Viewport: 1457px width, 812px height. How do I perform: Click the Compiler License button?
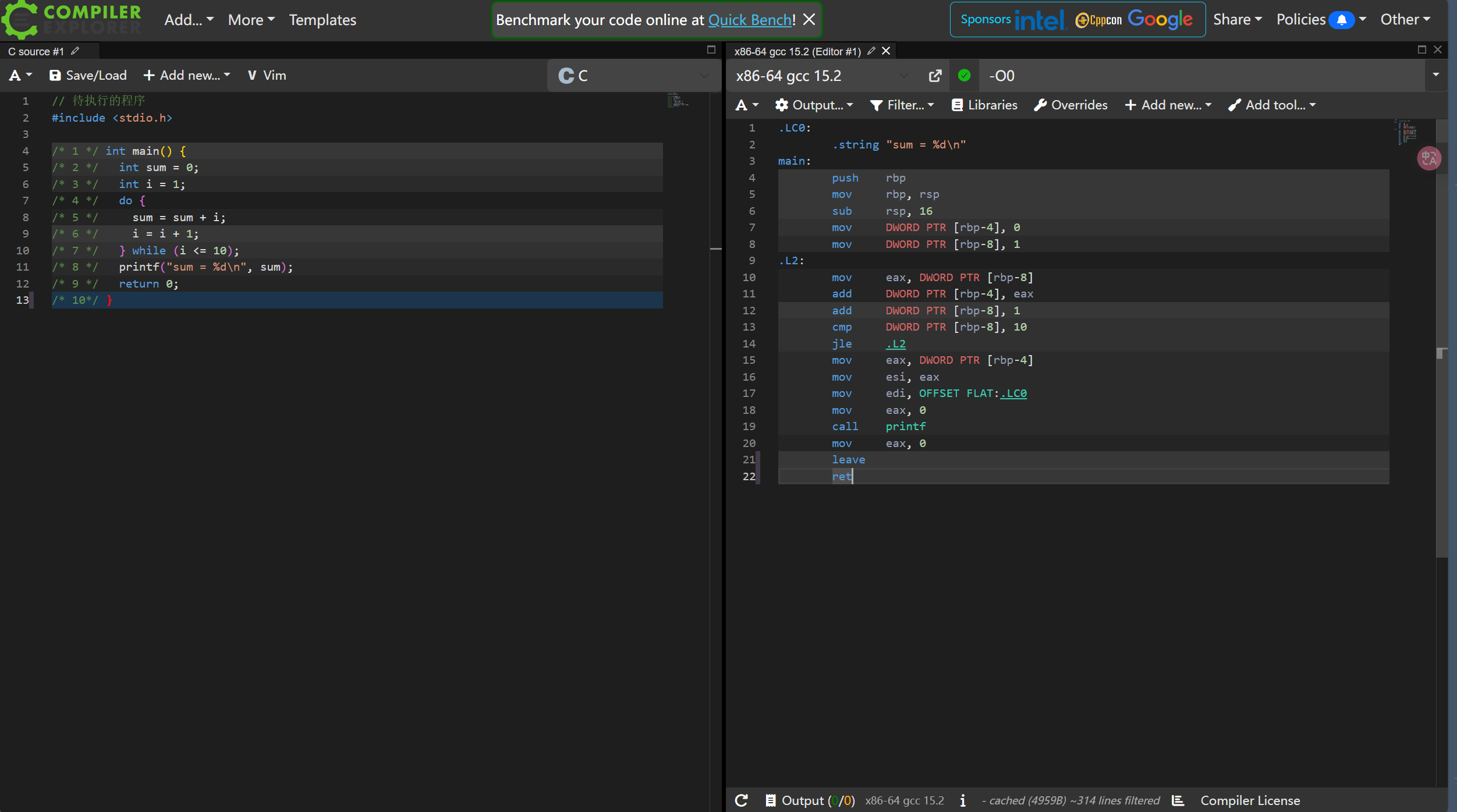point(1250,800)
